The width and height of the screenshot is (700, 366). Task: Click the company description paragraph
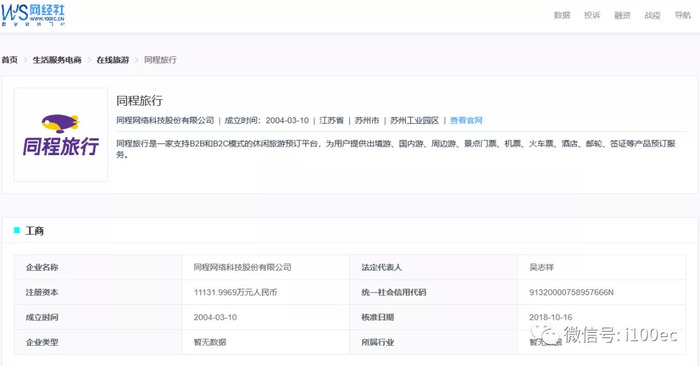click(396, 149)
